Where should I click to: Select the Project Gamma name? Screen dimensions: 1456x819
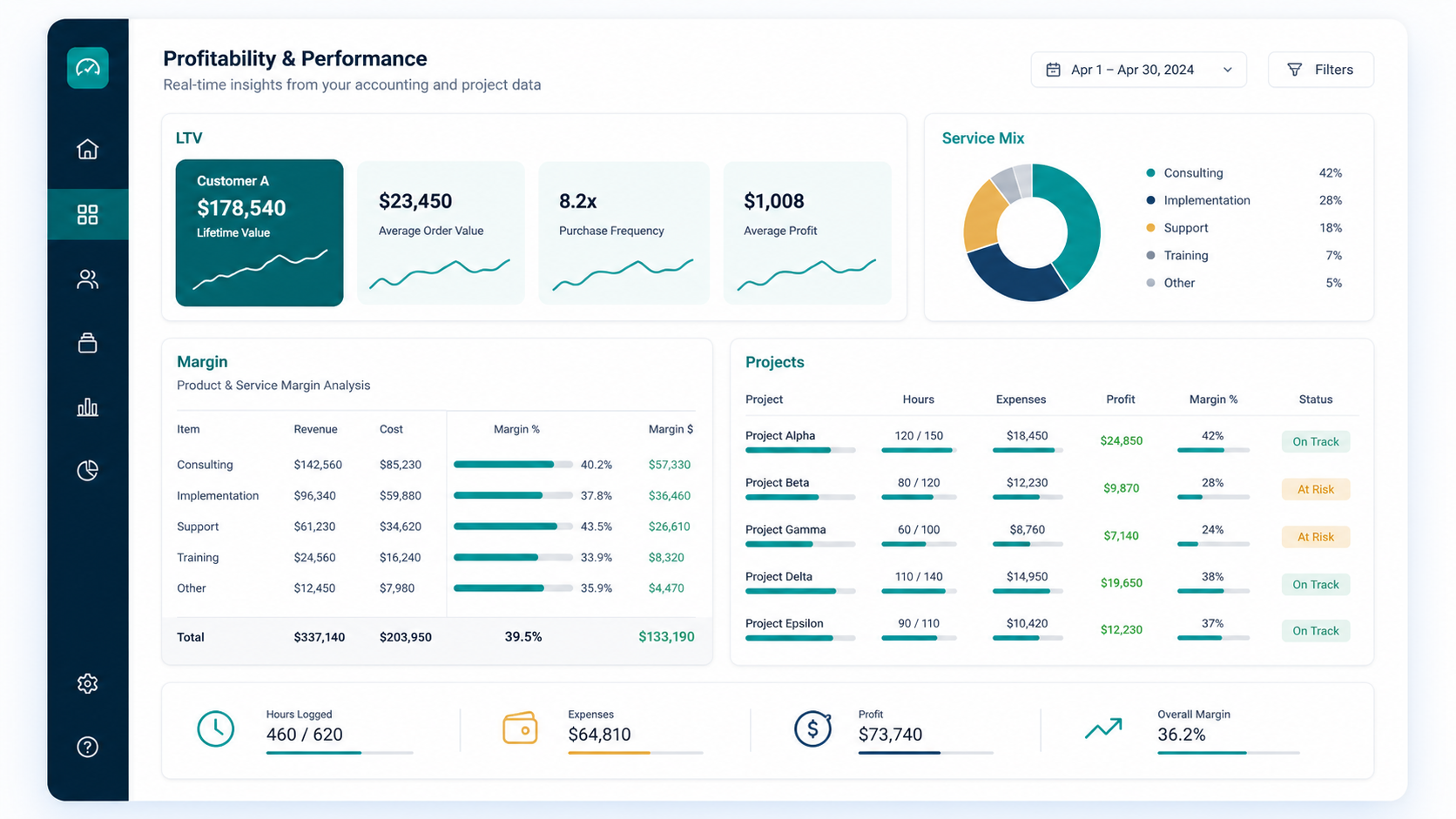tap(785, 529)
